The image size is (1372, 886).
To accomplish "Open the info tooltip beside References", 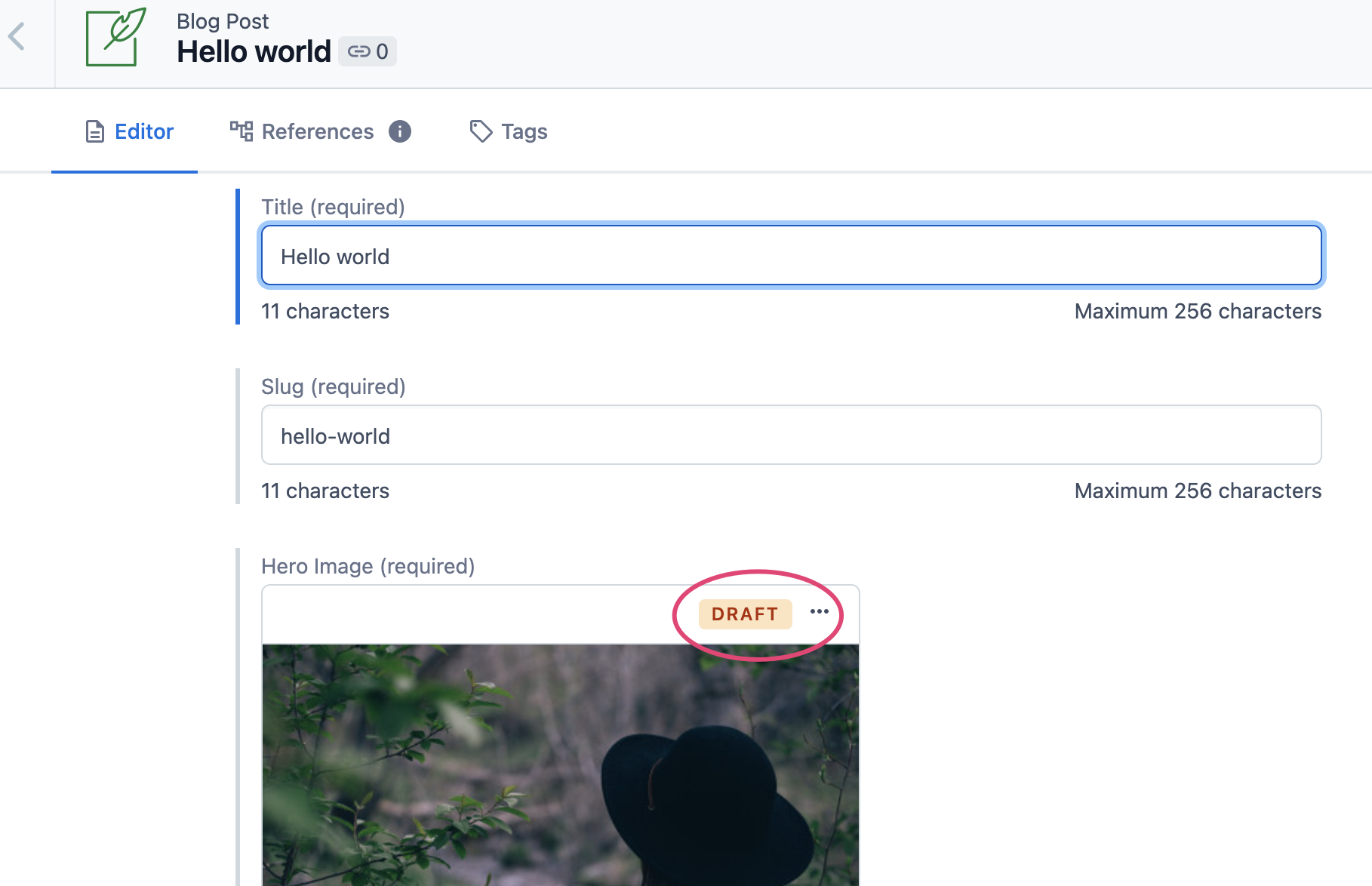I will pos(400,131).
